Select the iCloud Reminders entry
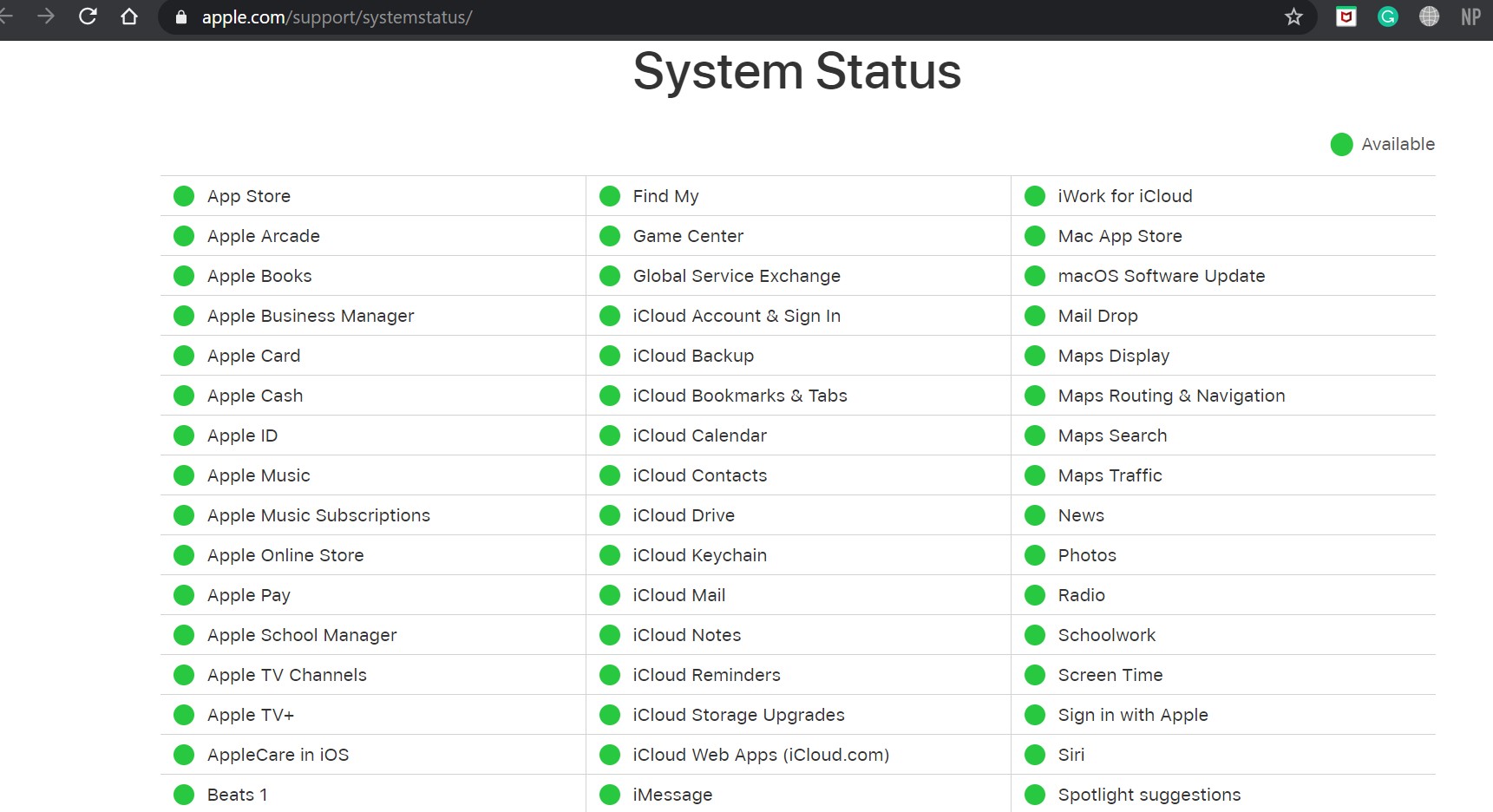1493x812 pixels. click(x=707, y=675)
